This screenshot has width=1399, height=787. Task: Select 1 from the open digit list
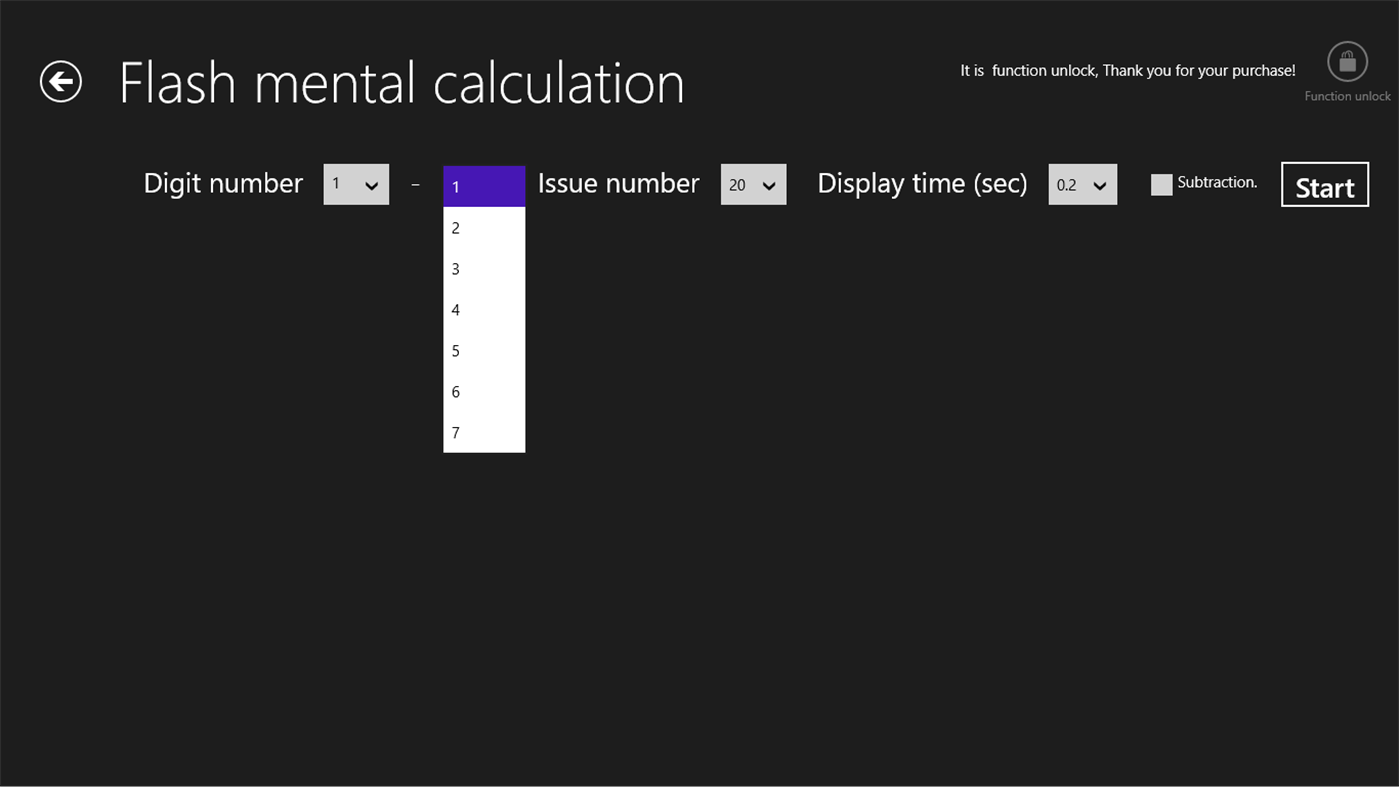point(483,186)
